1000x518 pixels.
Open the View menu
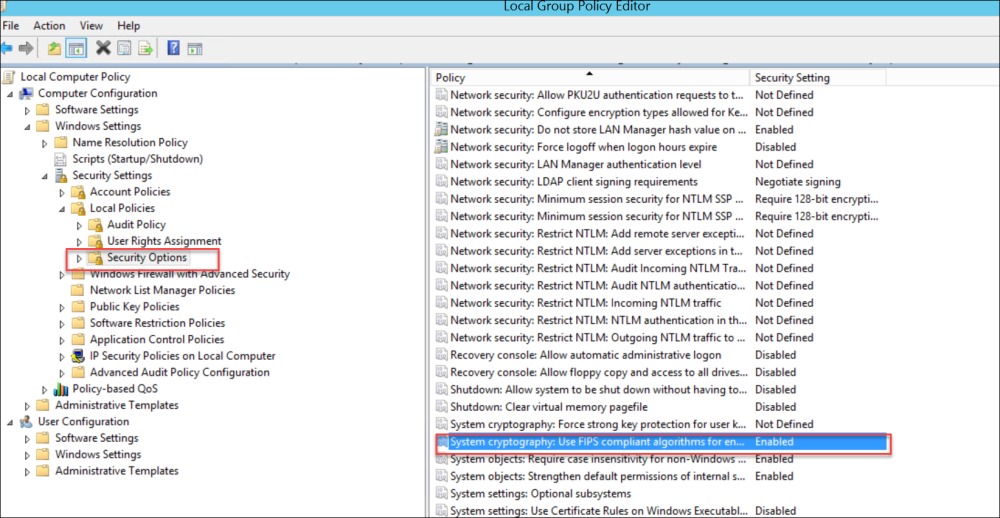click(91, 25)
